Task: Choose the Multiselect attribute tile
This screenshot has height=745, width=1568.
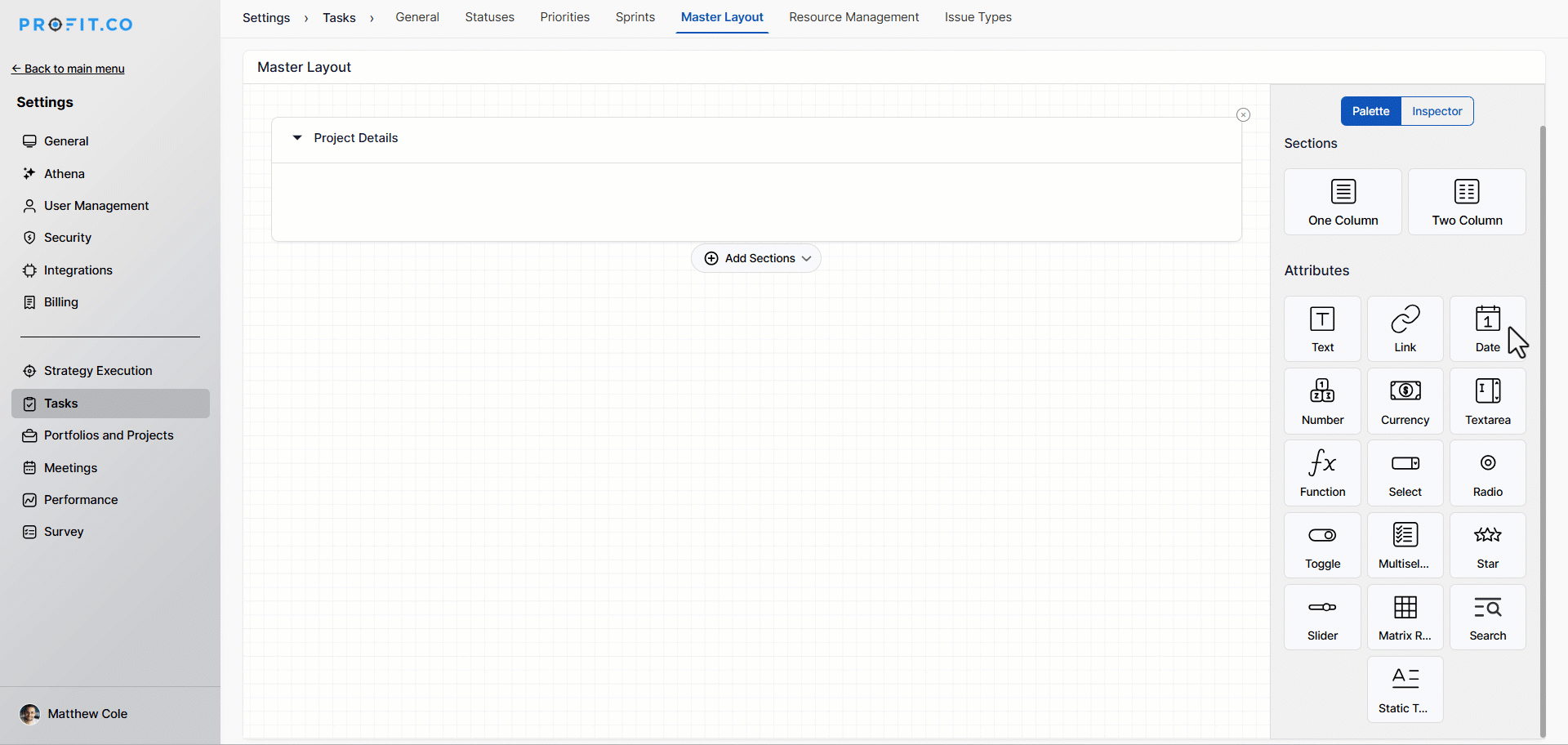Action: 1405,545
